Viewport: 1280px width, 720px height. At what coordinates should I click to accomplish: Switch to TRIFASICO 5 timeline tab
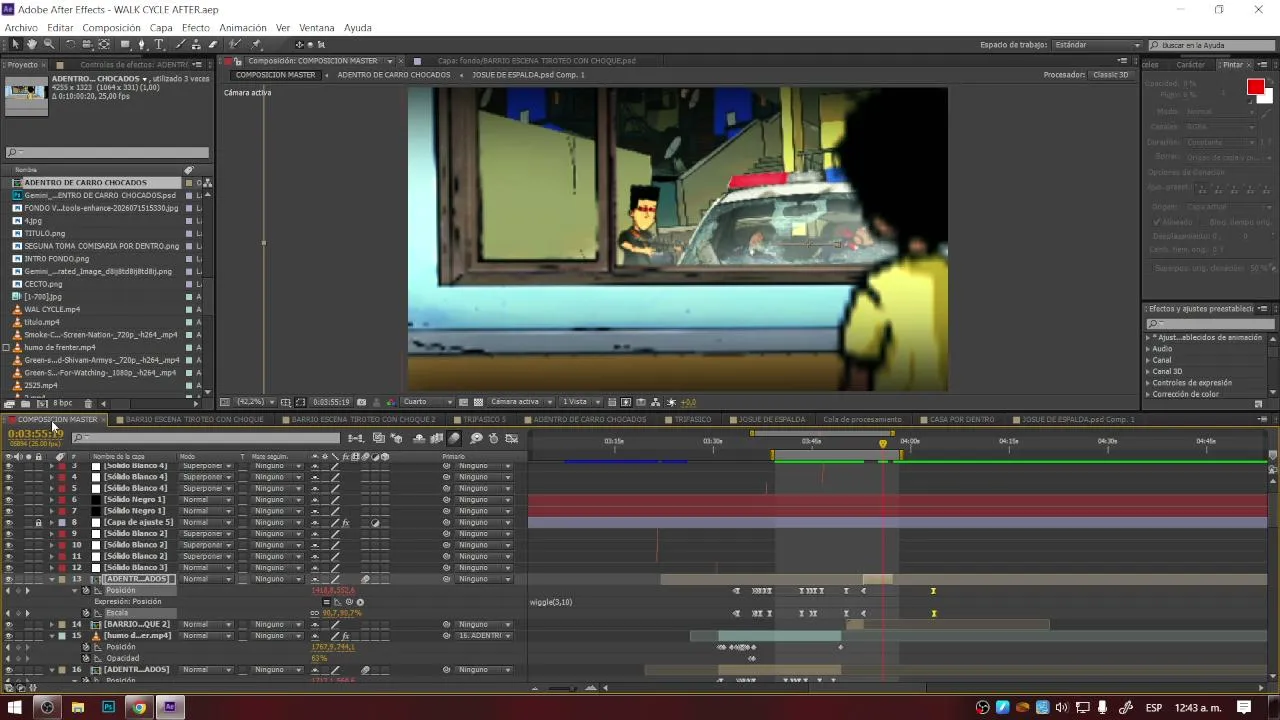coord(485,420)
